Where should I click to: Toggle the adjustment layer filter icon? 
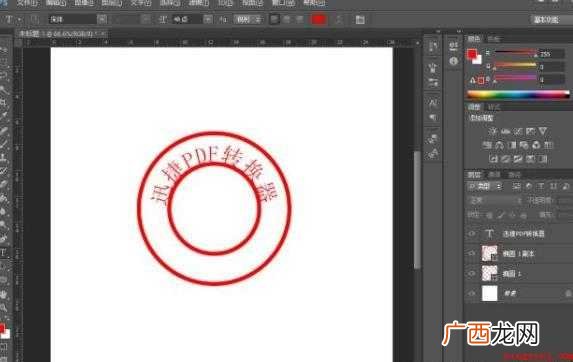point(529,187)
